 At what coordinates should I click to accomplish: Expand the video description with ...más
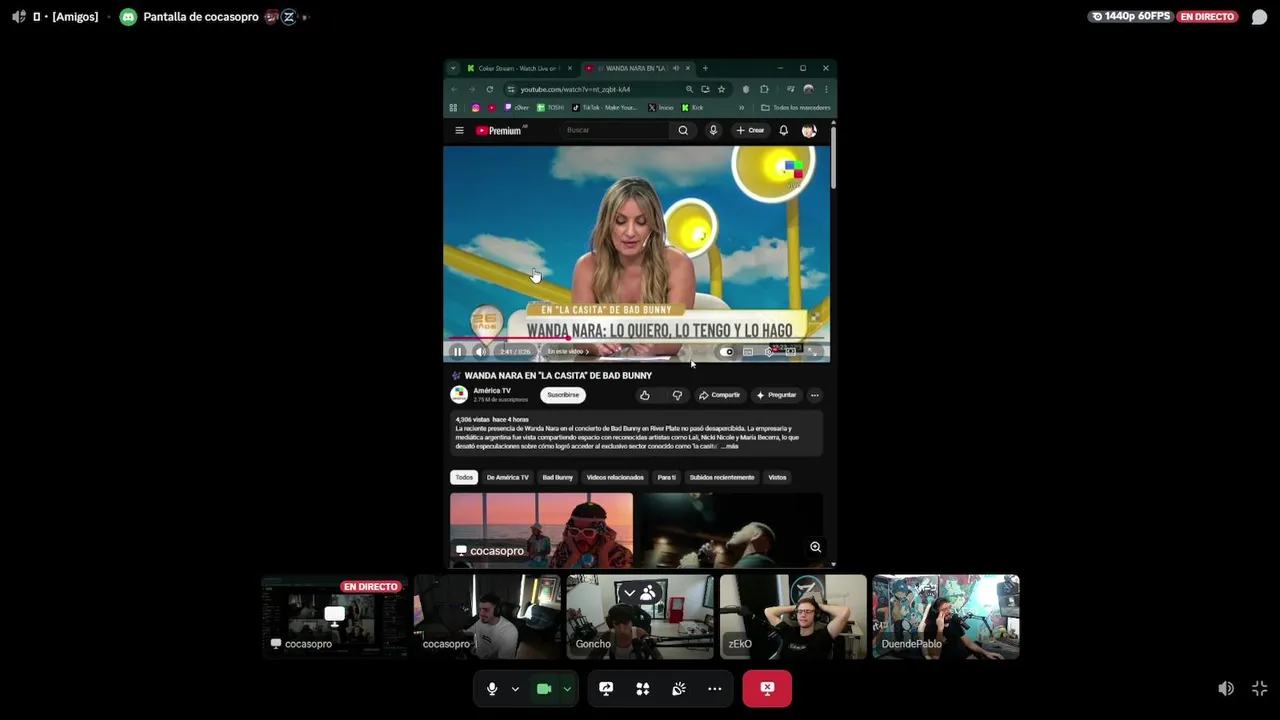click(x=729, y=446)
